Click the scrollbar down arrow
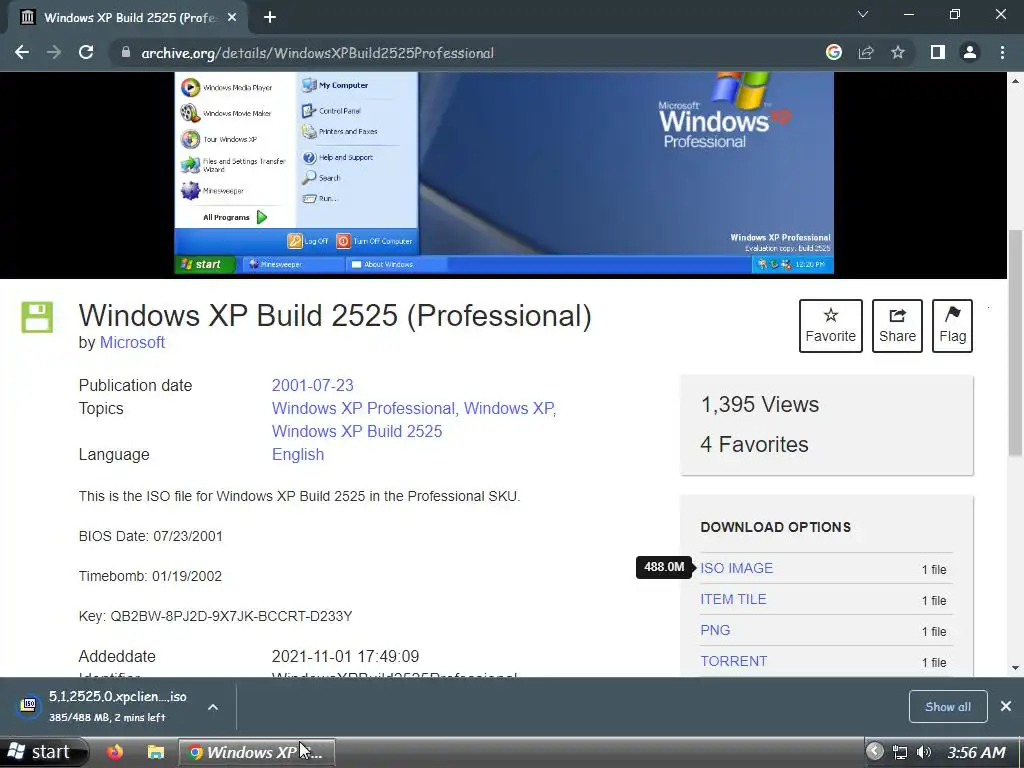This screenshot has width=1024, height=768. click(1015, 667)
